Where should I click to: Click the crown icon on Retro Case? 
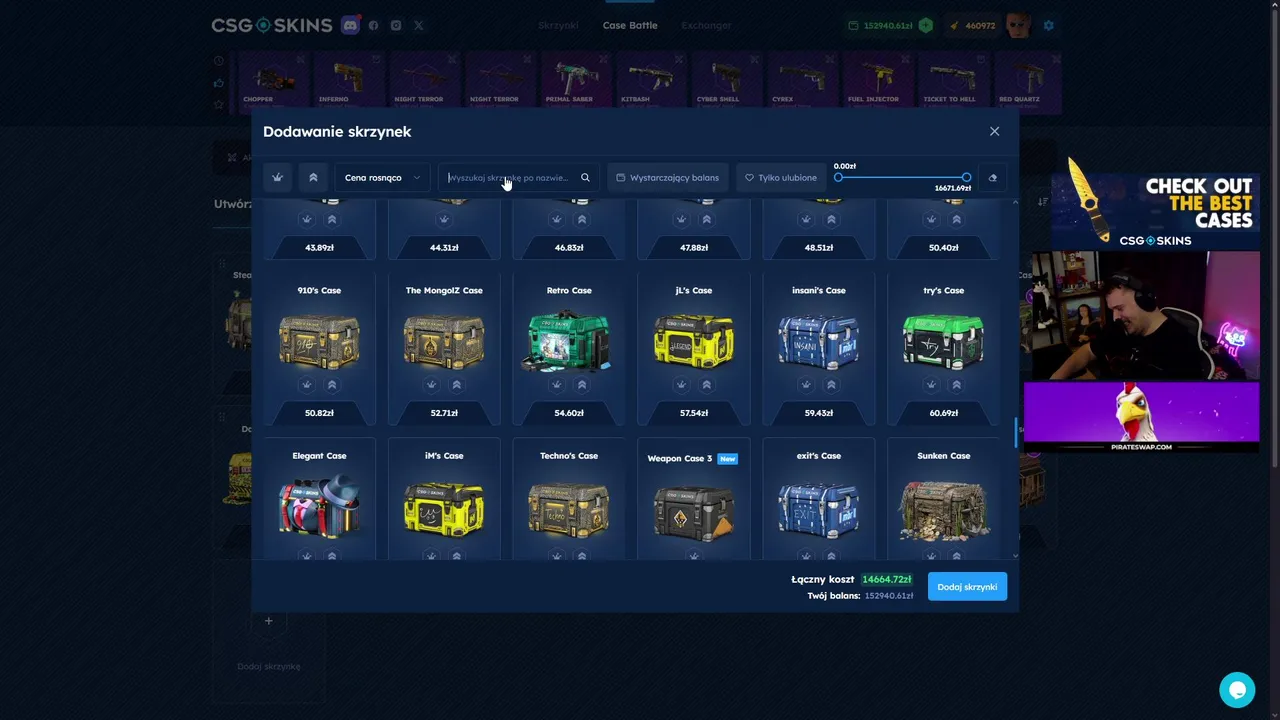click(x=557, y=385)
